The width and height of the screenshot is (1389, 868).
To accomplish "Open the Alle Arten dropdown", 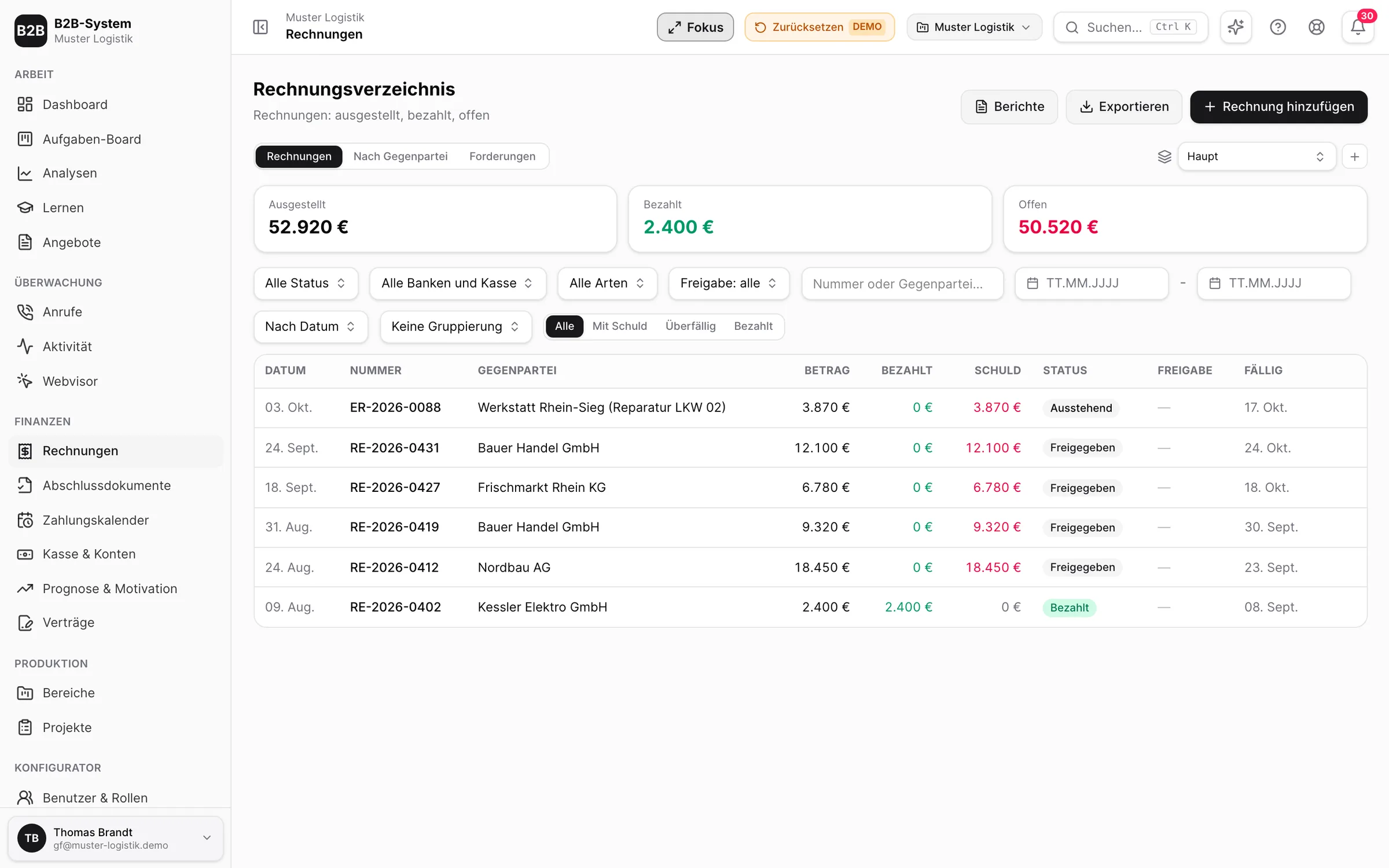I will coord(607,284).
